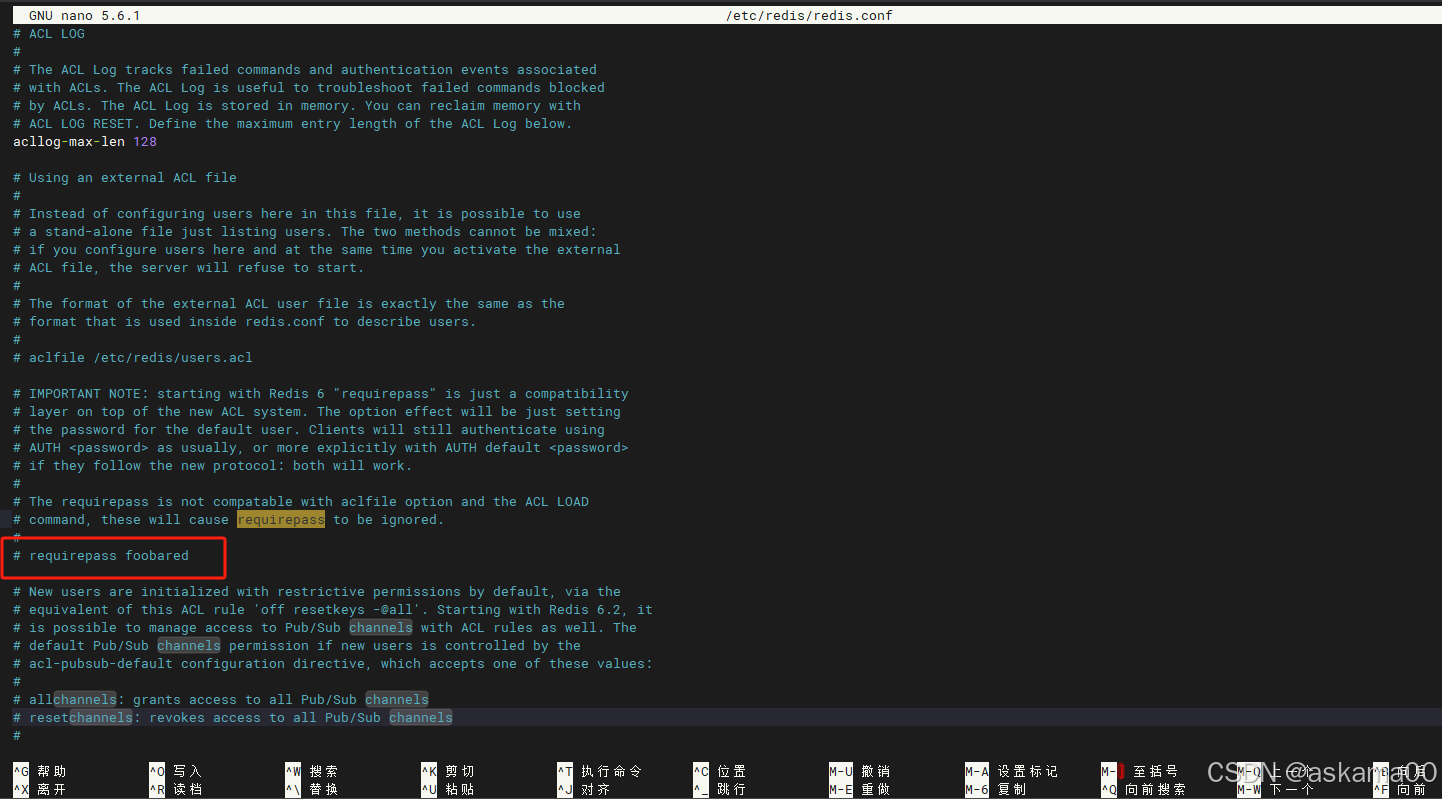
Task: Click the /etc/redis/redis.conf title bar path
Action: pos(808,15)
